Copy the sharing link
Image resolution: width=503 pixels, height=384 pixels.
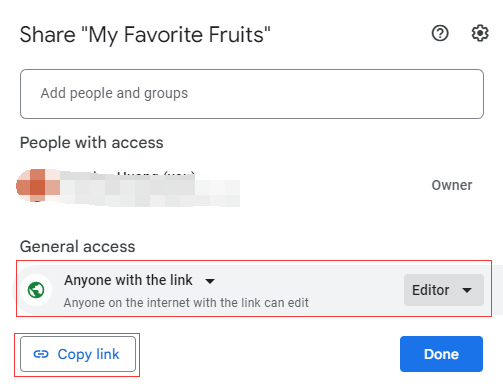click(x=78, y=354)
